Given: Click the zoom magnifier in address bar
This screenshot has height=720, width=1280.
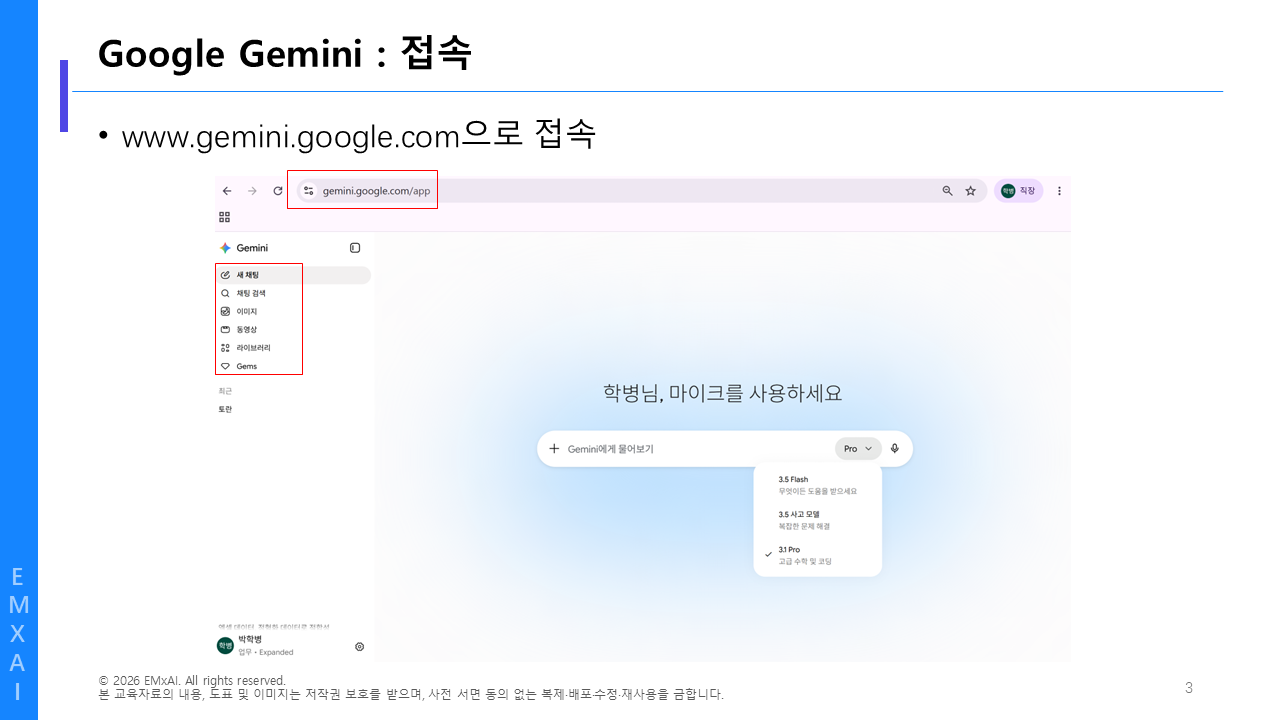Looking at the screenshot, I should pyautogui.click(x=947, y=191).
